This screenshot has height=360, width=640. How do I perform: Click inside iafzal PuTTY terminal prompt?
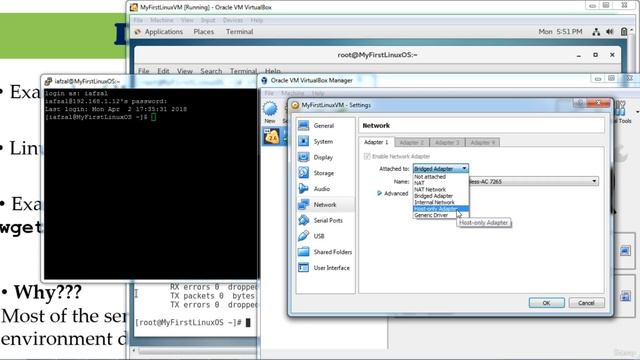153,117
